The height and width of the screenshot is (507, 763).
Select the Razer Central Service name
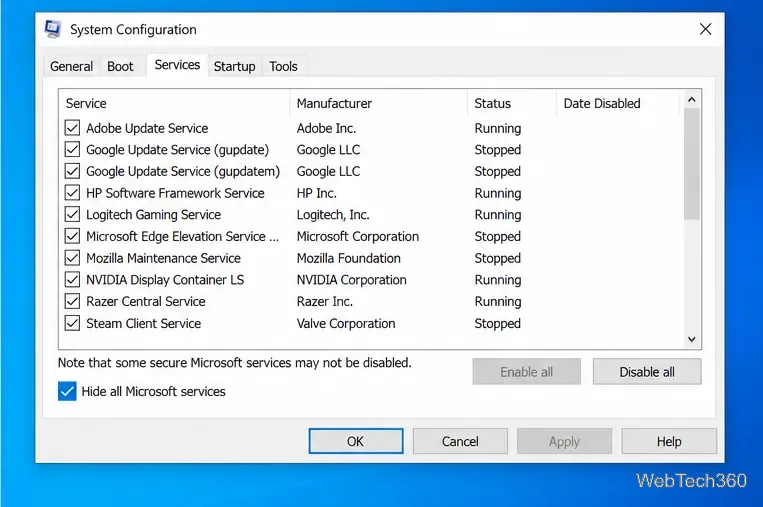click(145, 301)
